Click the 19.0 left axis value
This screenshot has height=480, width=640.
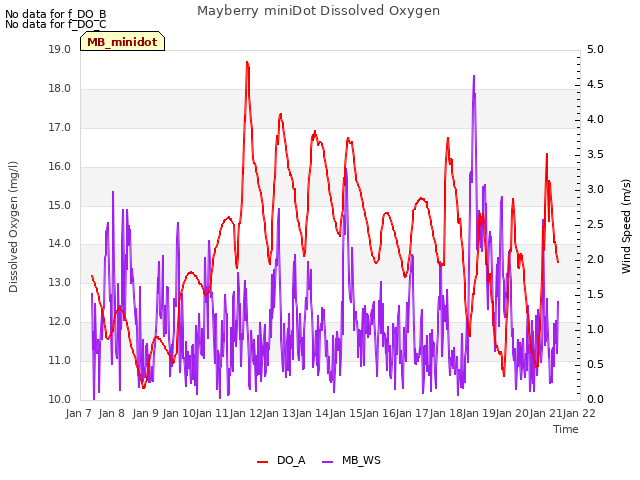point(60,49)
